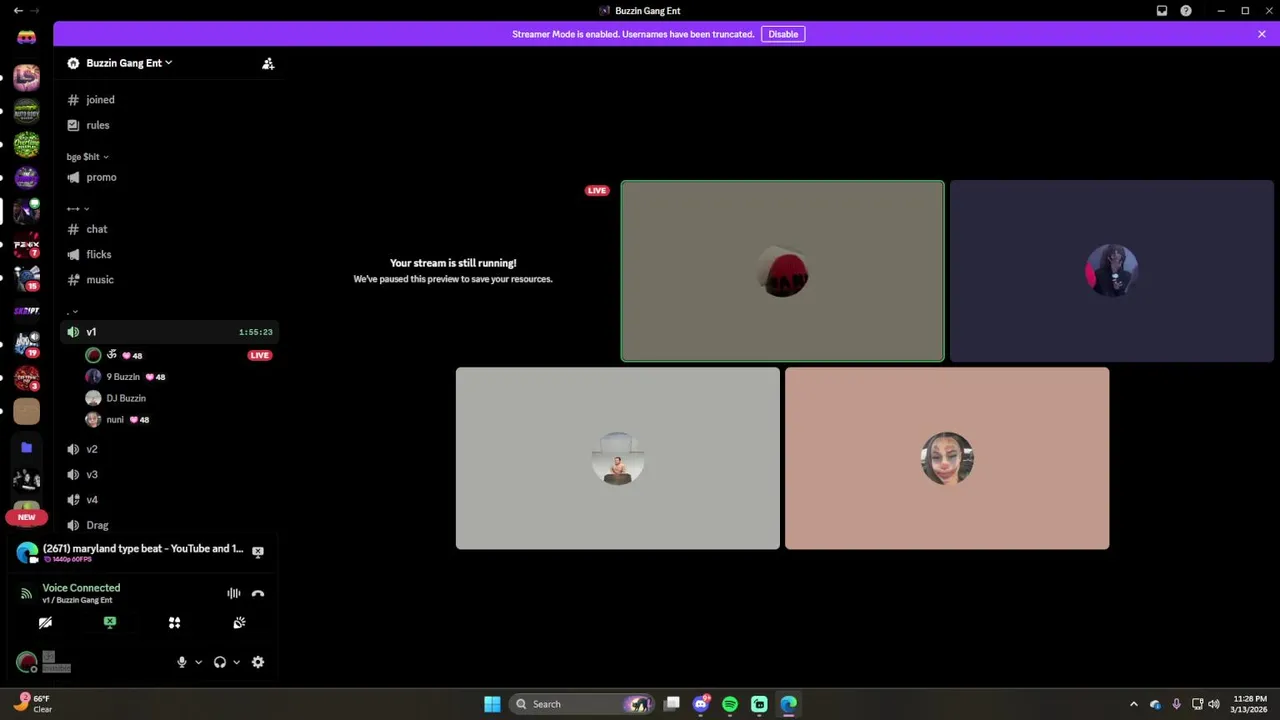1280x720 pixels.
Task: Open the taskbar clock showing 11:28 PM
Action: point(1250,704)
